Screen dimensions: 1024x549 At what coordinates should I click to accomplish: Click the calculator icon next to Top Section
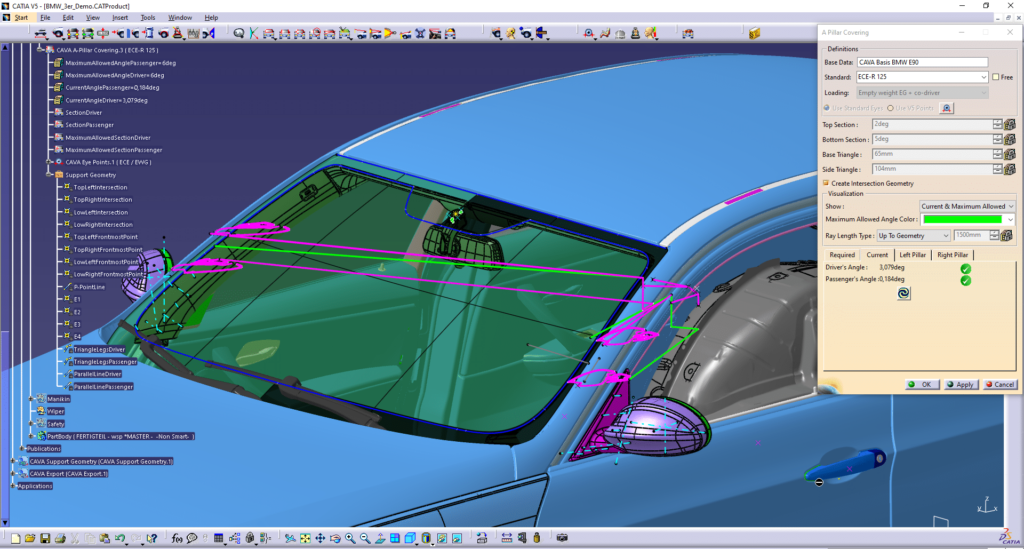click(1010, 125)
